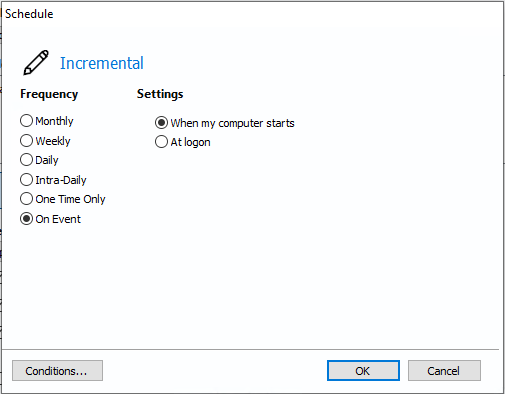Click the 'When my computer starts' label text
This screenshot has height=394, width=505.
[232, 123]
